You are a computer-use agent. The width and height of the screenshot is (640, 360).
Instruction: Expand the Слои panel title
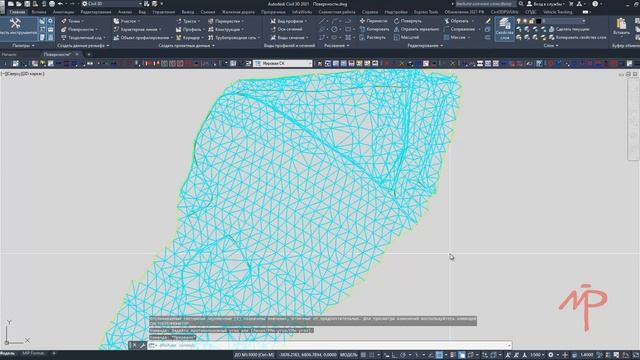coord(551,46)
